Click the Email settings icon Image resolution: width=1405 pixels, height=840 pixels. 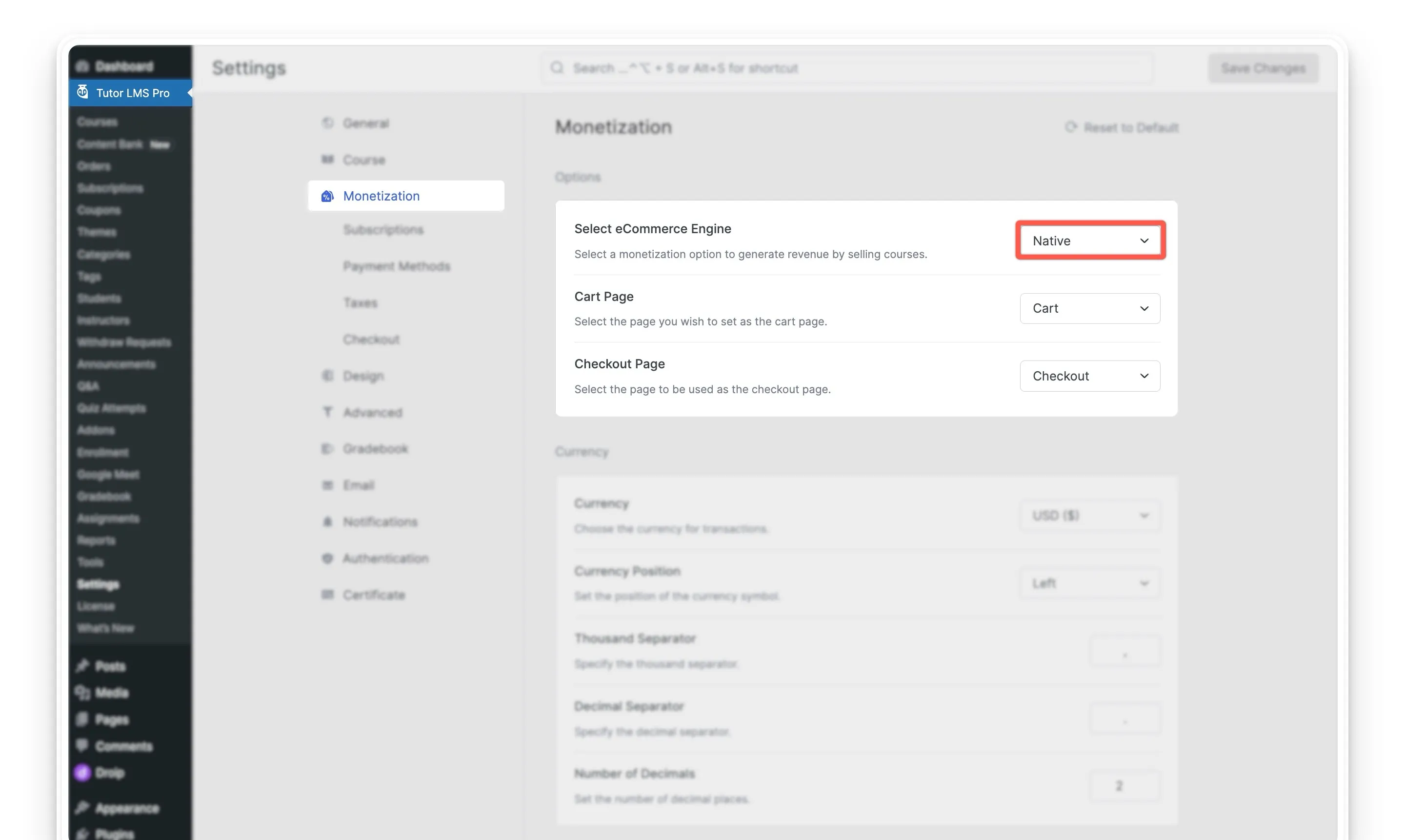[327, 485]
